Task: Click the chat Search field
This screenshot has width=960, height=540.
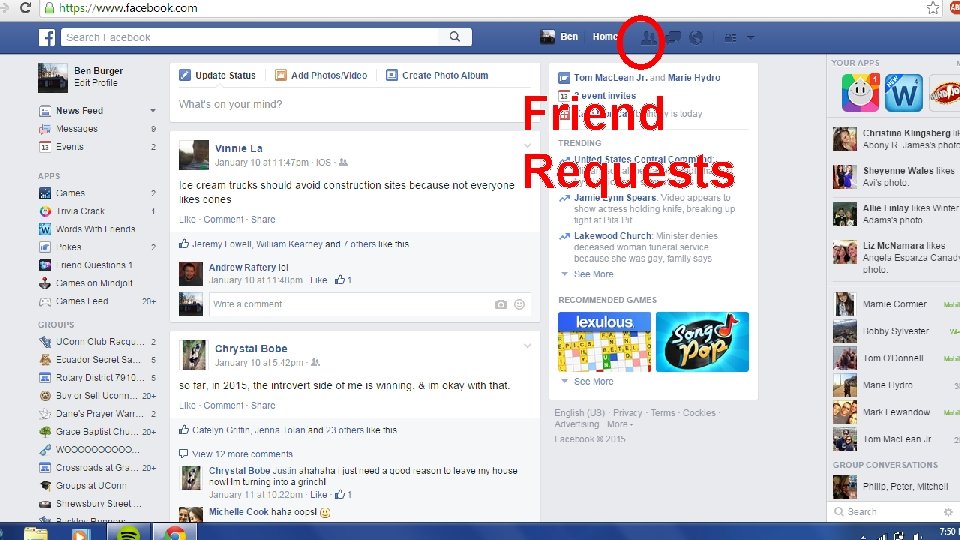Action: pos(885,512)
